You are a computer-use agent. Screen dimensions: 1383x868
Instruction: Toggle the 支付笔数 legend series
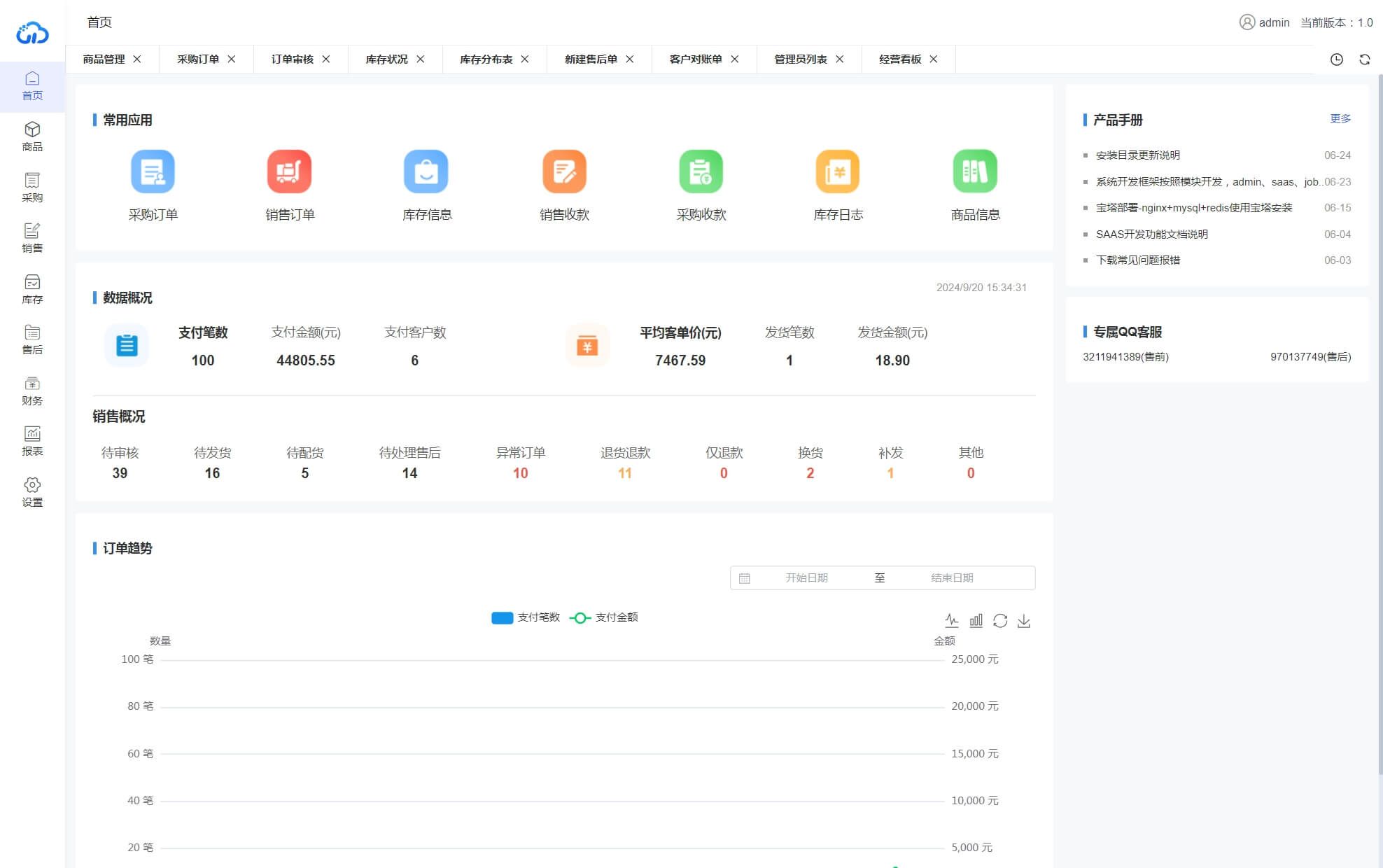point(526,617)
